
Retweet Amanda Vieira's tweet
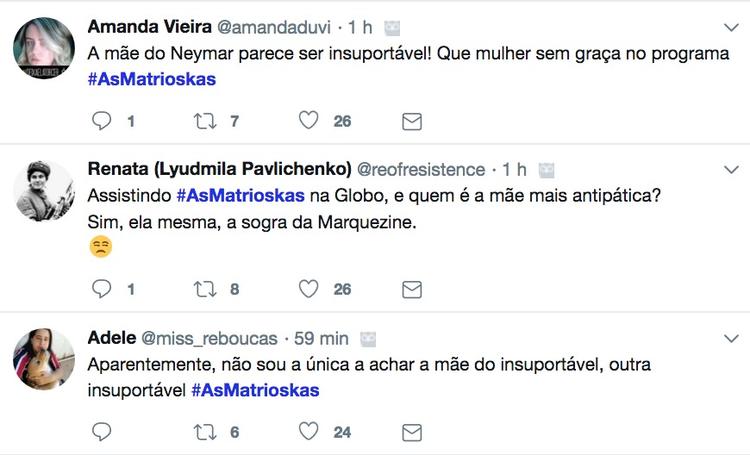(x=204, y=121)
